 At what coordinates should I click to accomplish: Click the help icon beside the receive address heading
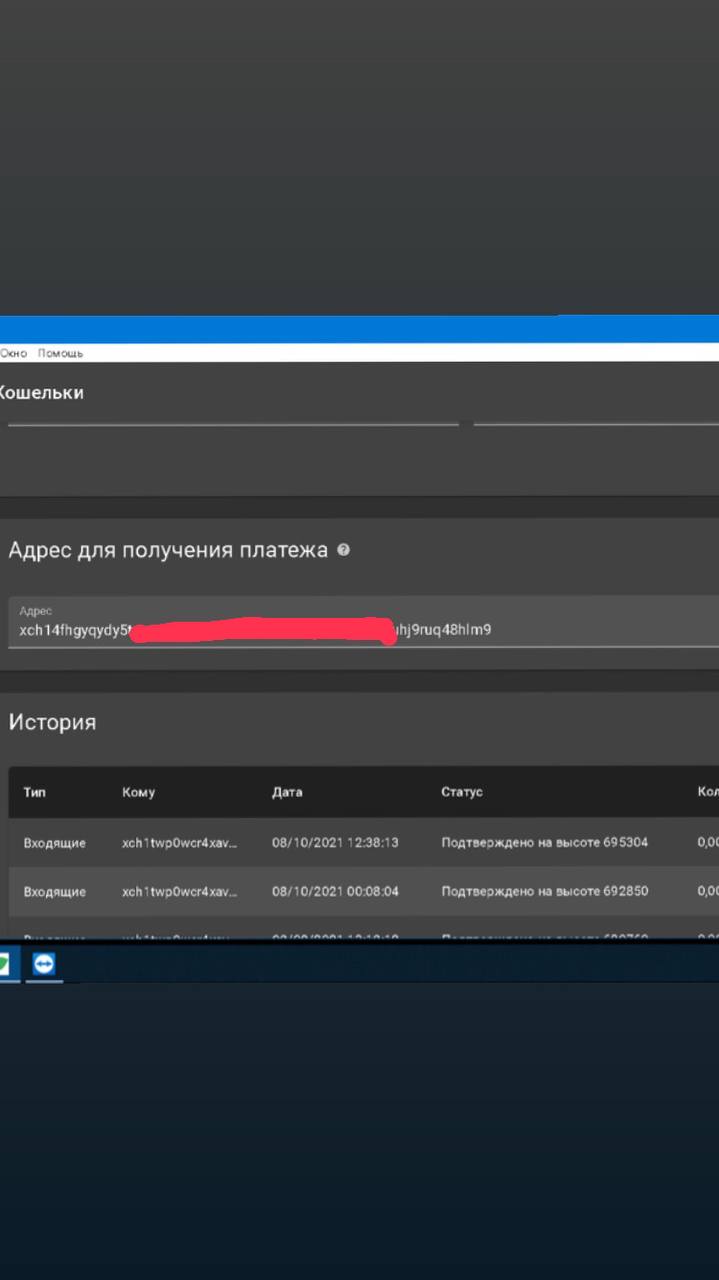pos(343,550)
